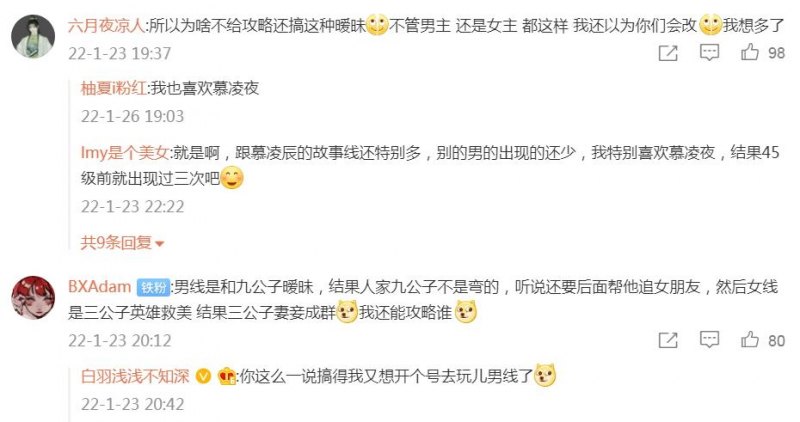Share the comment by 六月夜凉人
This screenshot has height=422, width=800.
[668, 53]
